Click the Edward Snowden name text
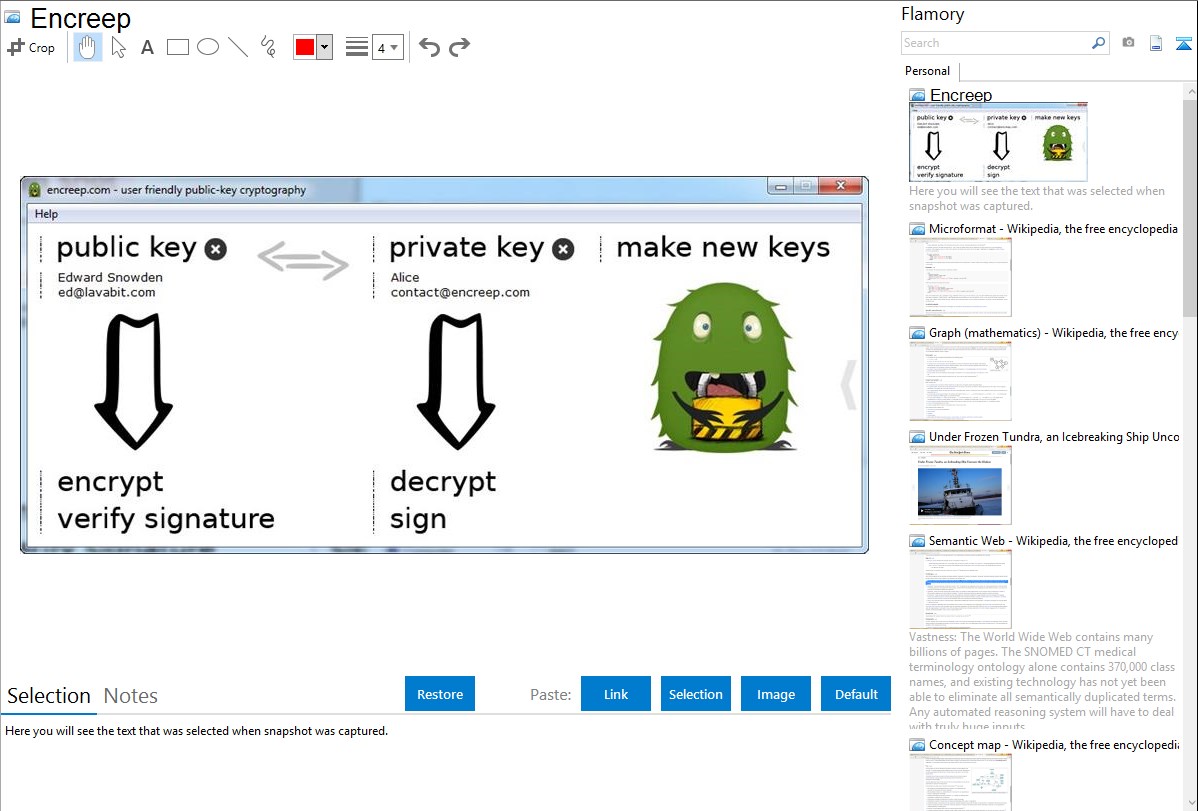Viewport: 1198px width, 811px height. pyautogui.click(x=110, y=277)
